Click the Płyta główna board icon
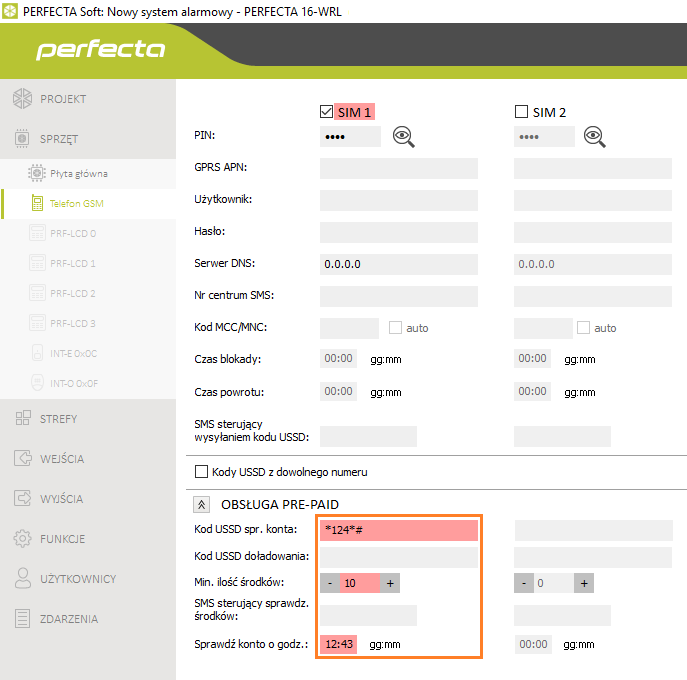687x680 pixels. coord(37,173)
